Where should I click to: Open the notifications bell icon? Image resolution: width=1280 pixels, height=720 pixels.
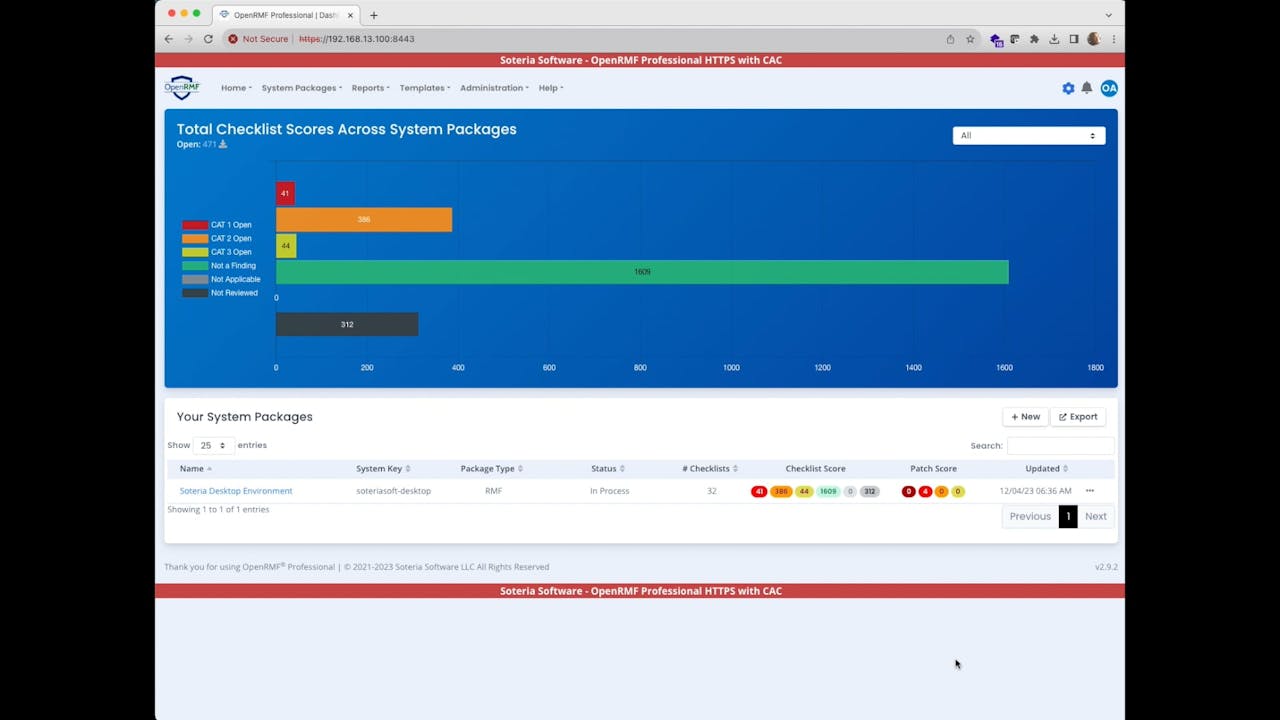tap(1087, 88)
